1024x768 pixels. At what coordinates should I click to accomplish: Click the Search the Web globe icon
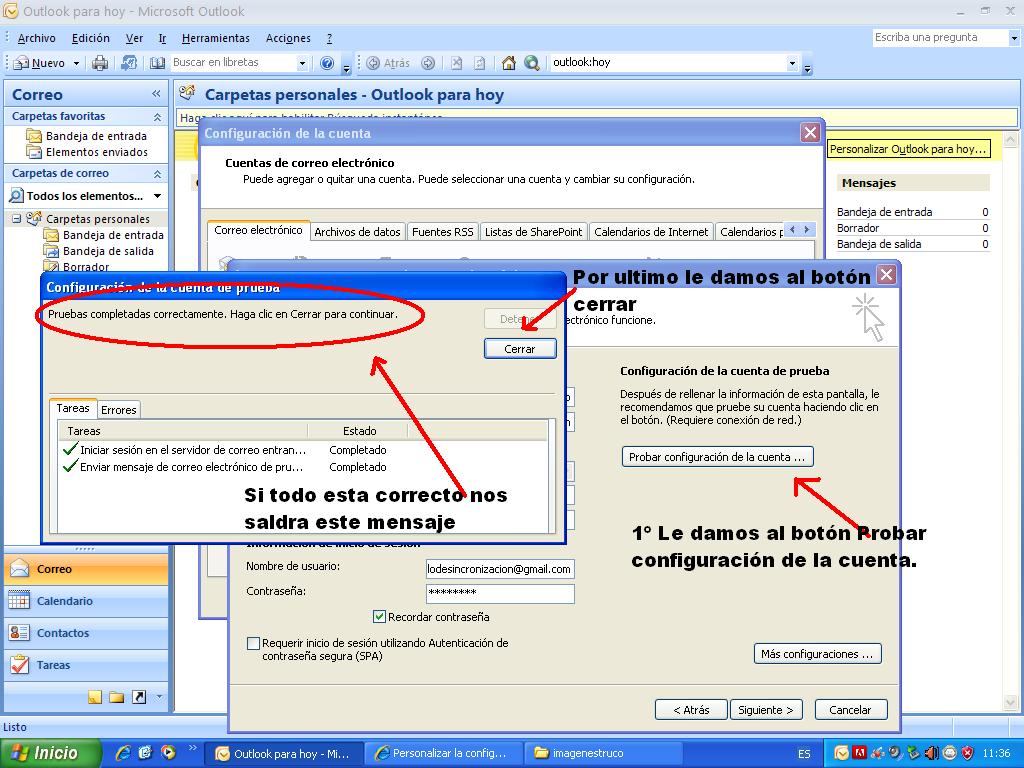click(x=532, y=63)
